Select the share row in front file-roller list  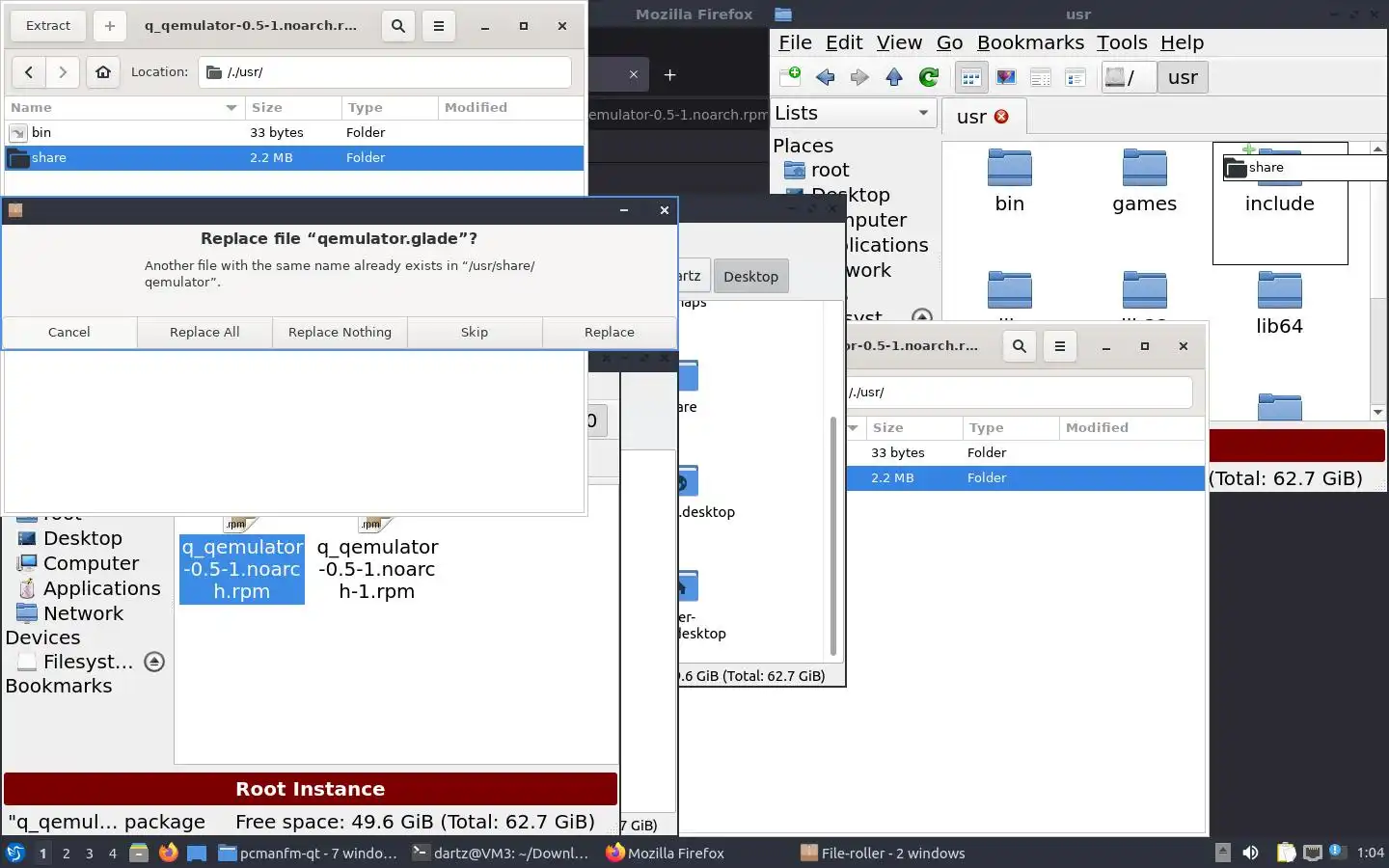pyautogui.click(x=294, y=157)
